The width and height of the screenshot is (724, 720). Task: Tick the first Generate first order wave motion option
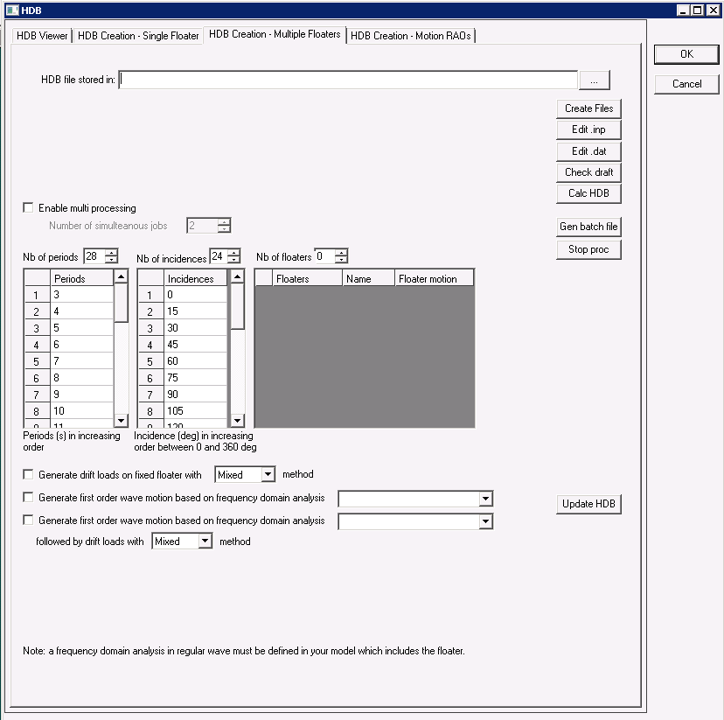pyautogui.click(x=28, y=497)
